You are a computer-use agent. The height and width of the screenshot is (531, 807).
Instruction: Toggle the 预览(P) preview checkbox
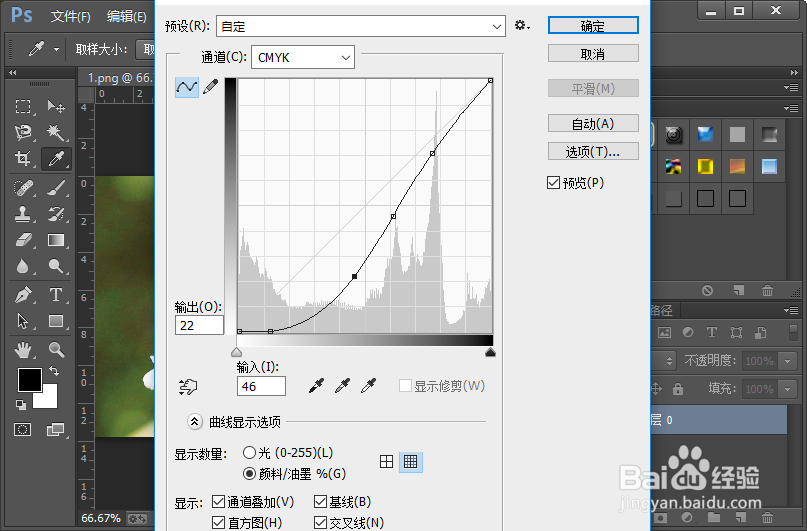point(553,183)
